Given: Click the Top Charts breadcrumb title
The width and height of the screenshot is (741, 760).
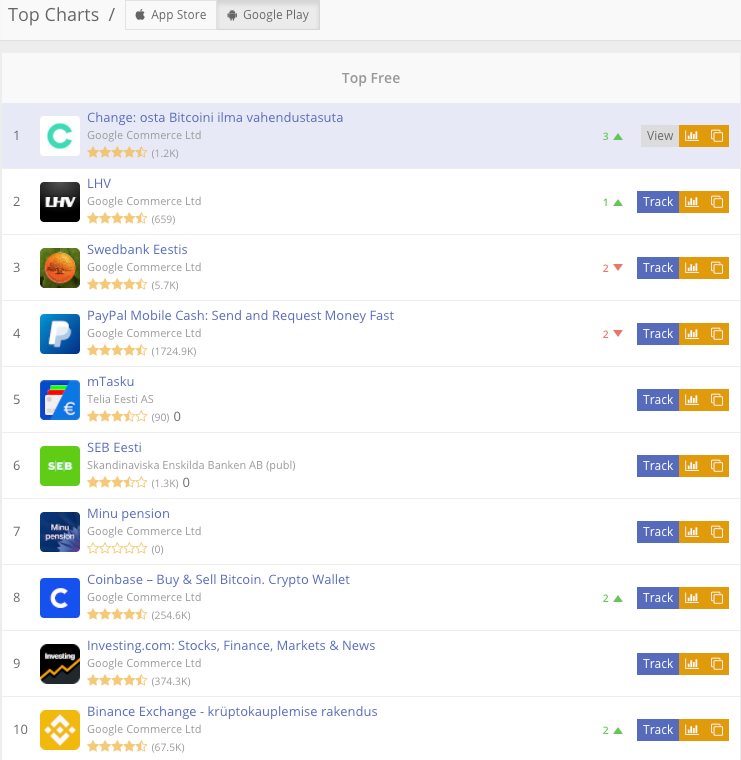Looking at the screenshot, I should pyautogui.click(x=53, y=15).
